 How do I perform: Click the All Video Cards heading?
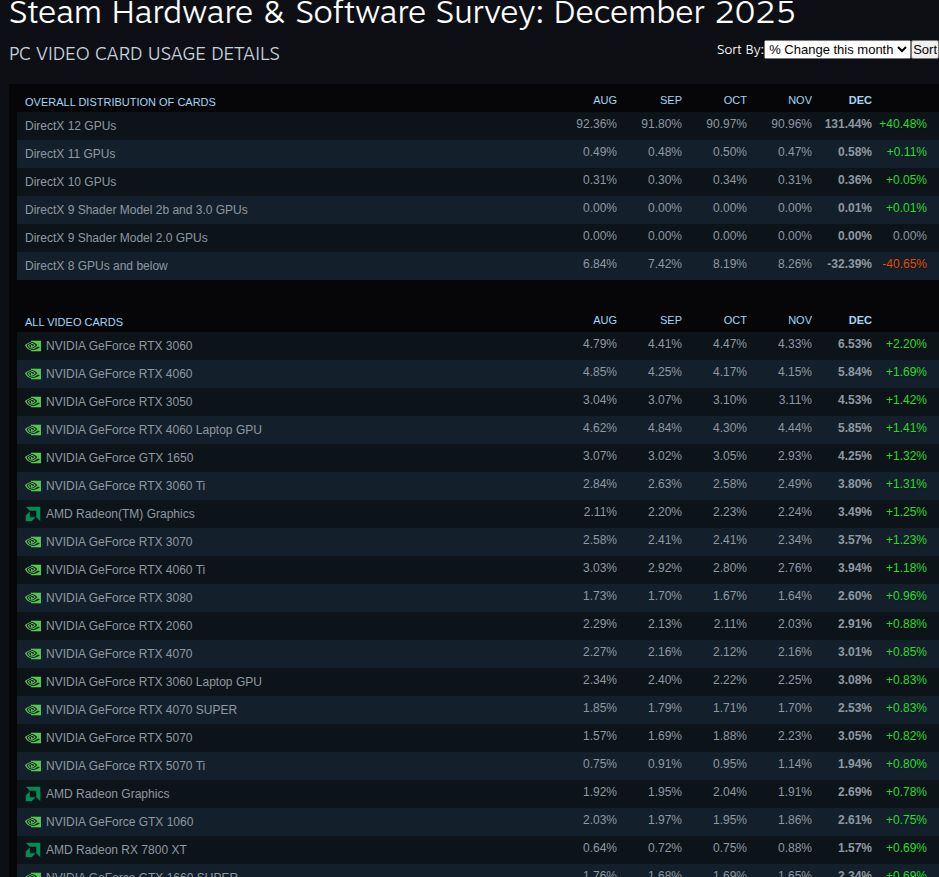pyautogui.click(x=74, y=322)
